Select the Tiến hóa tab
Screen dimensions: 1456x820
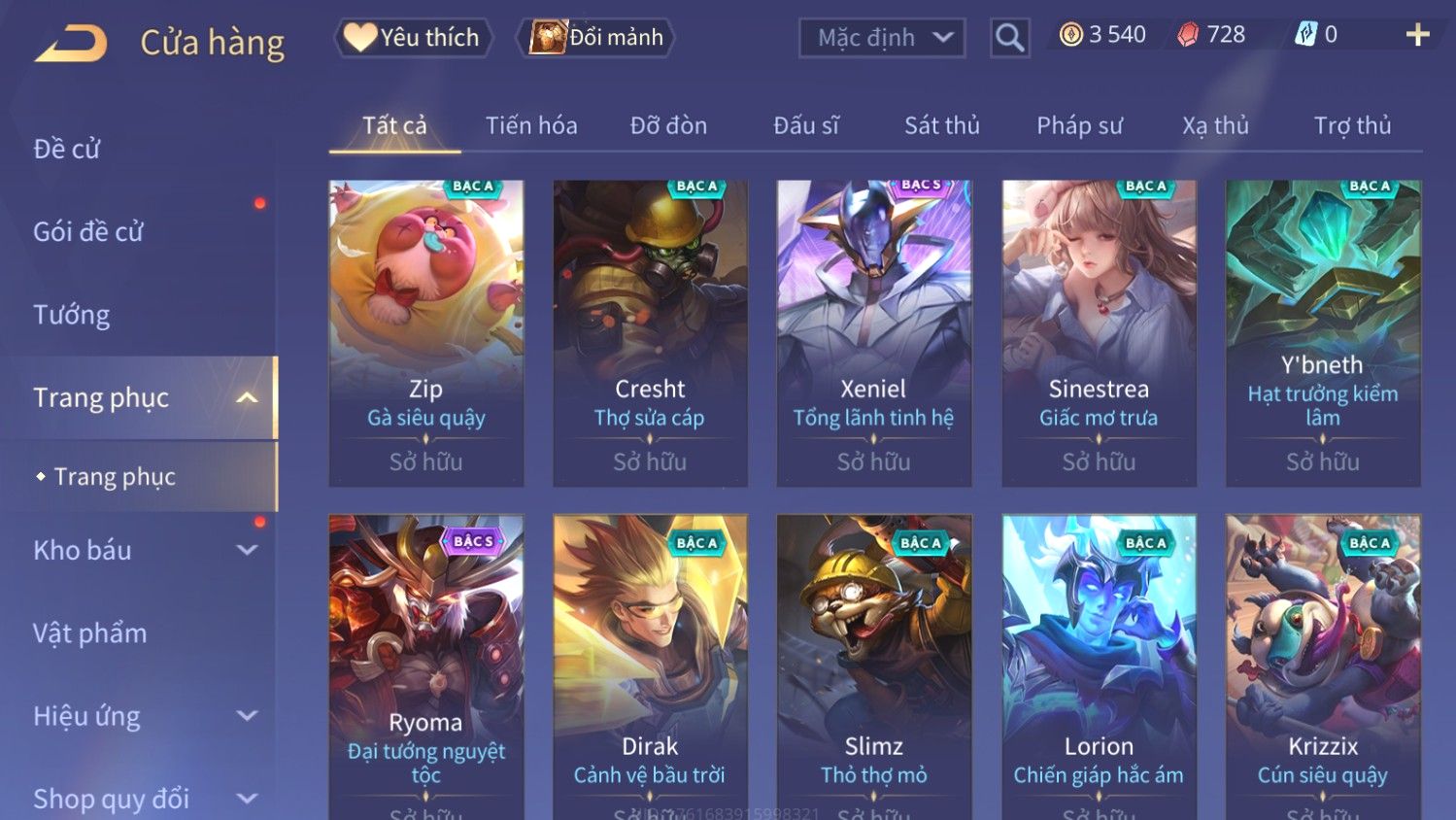coord(531,125)
